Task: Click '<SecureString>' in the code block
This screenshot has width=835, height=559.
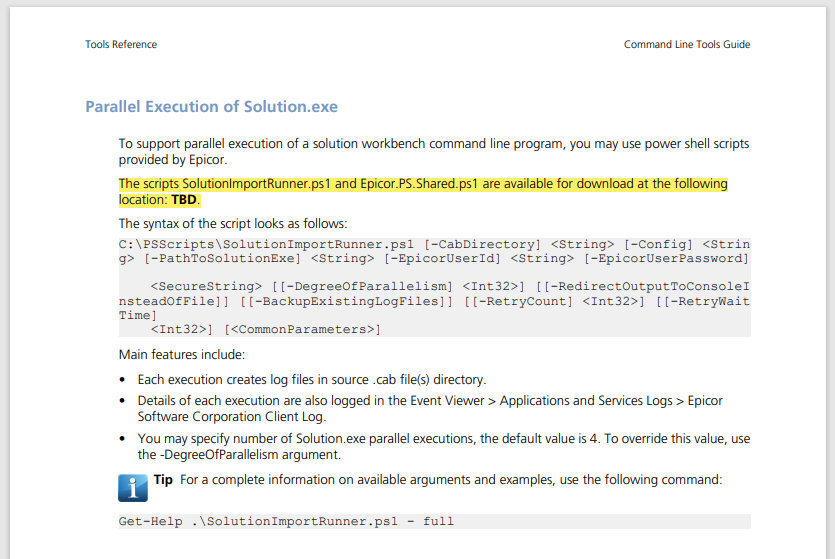Action: pyautogui.click(x=206, y=286)
